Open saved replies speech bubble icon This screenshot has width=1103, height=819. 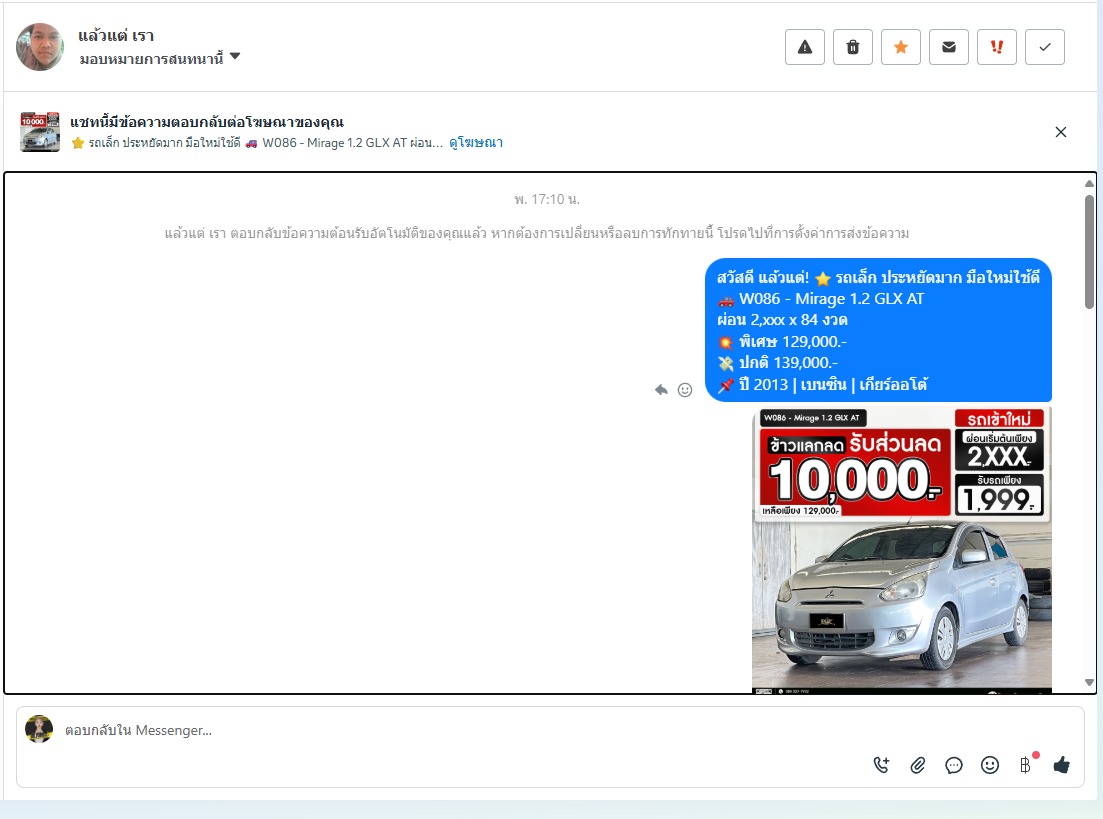[x=954, y=765]
